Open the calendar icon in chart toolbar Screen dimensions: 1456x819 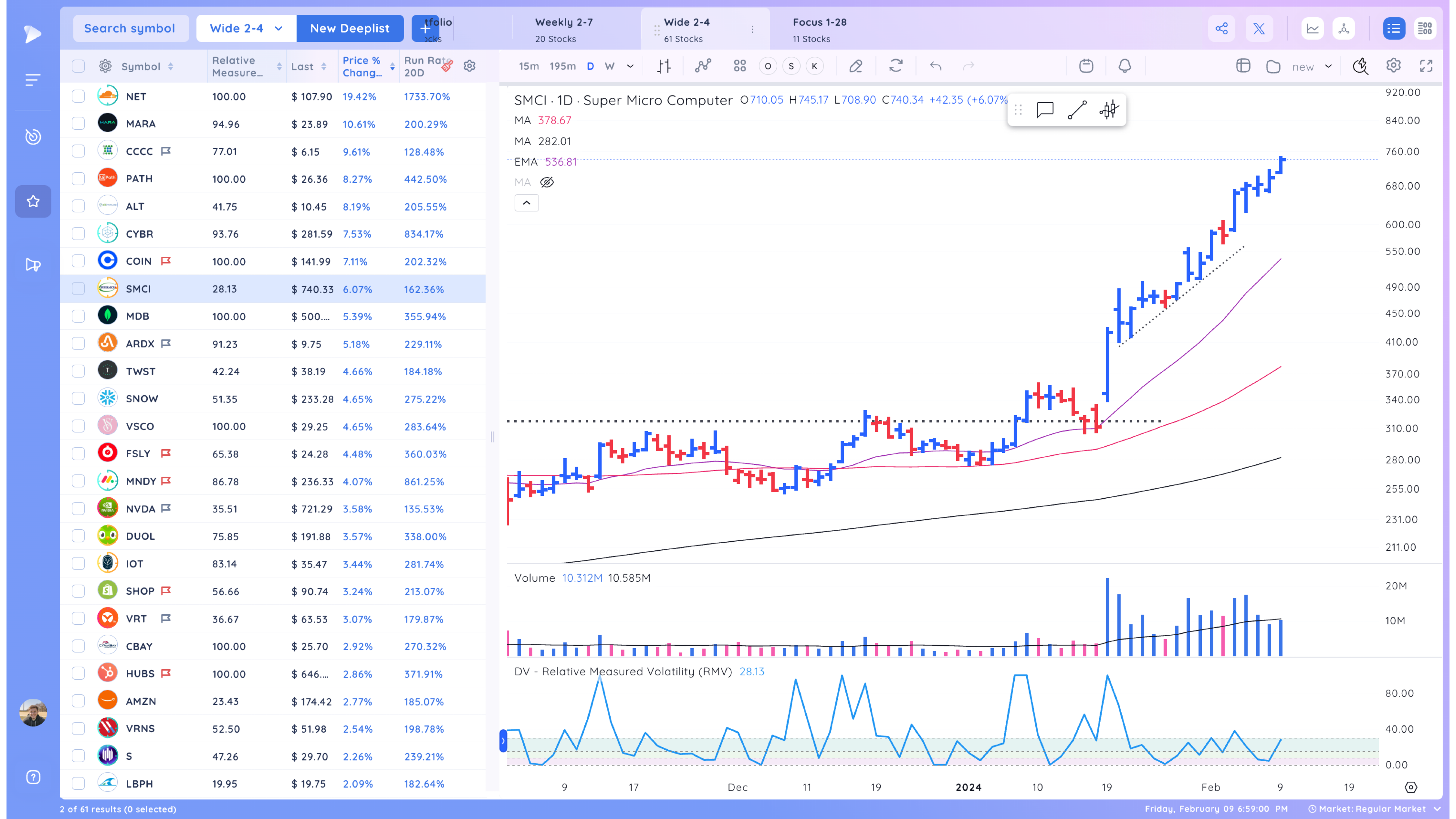point(1086,66)
